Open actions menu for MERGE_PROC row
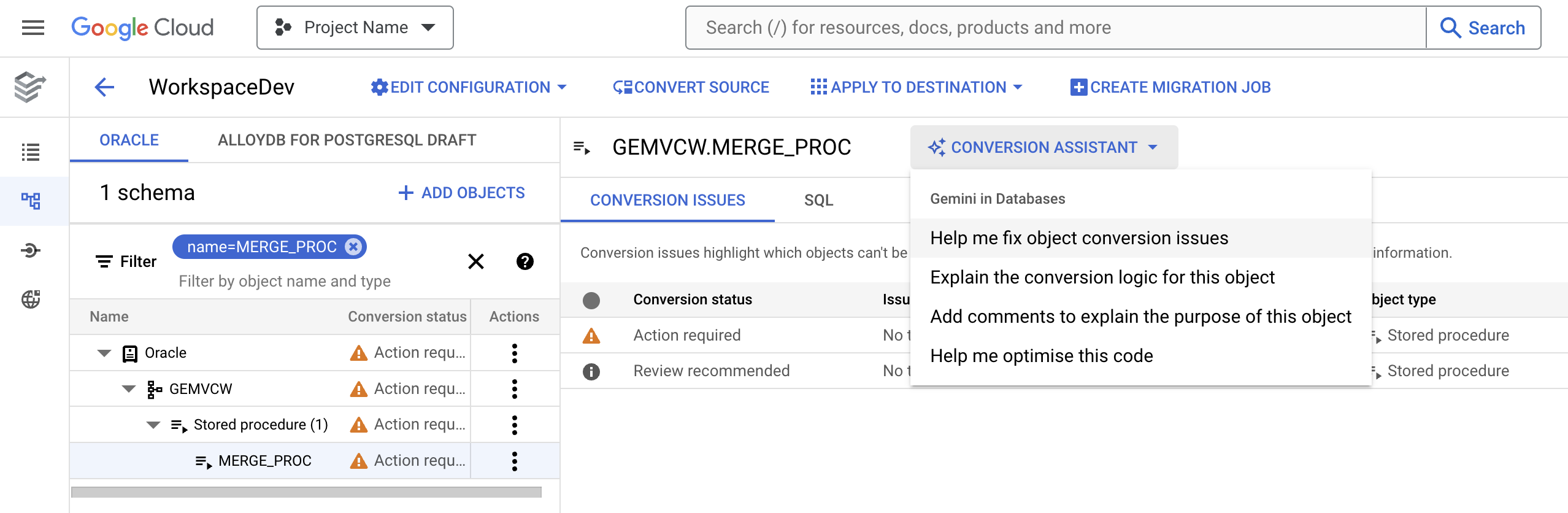 514,461
